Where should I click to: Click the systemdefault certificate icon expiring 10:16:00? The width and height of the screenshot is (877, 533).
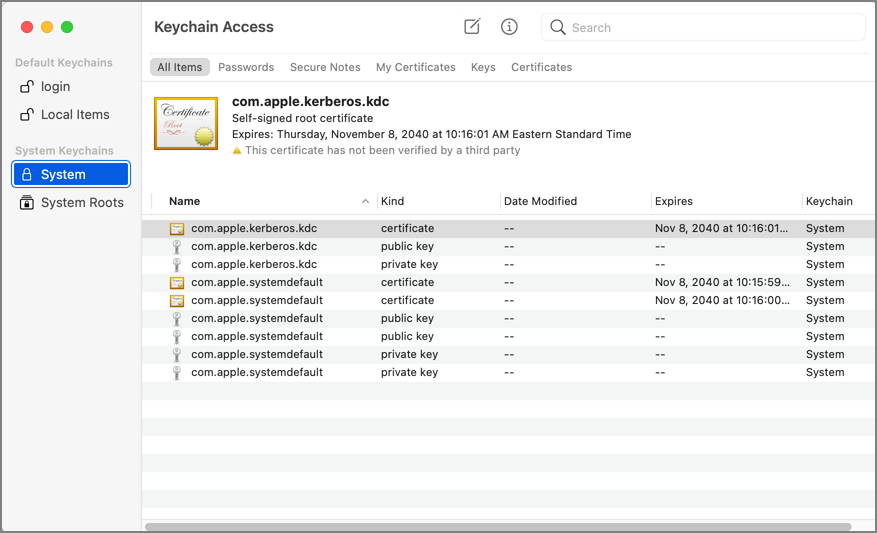tap(177, 300)
